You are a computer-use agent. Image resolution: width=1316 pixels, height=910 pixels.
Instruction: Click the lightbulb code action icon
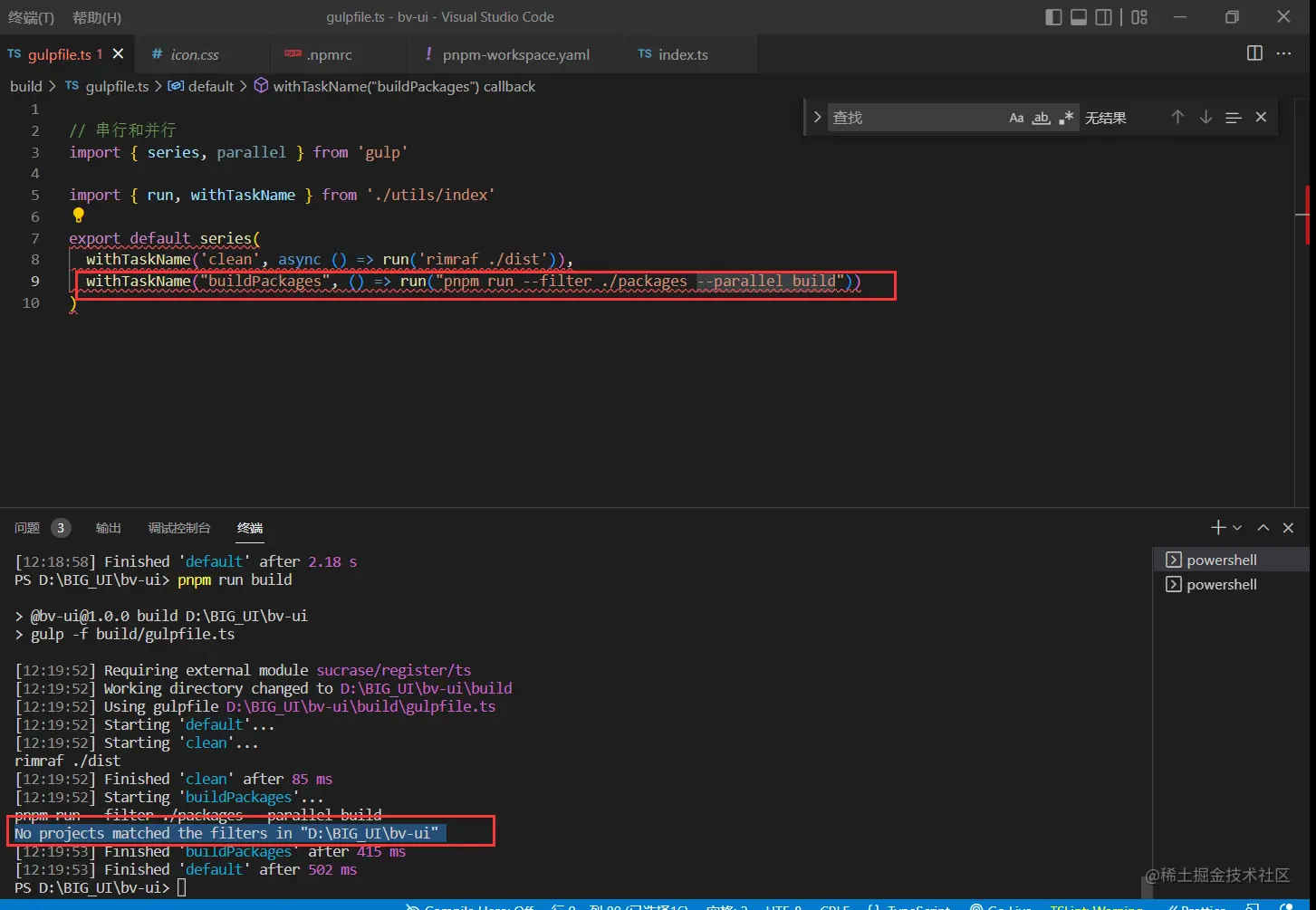(x=78, y=216)
